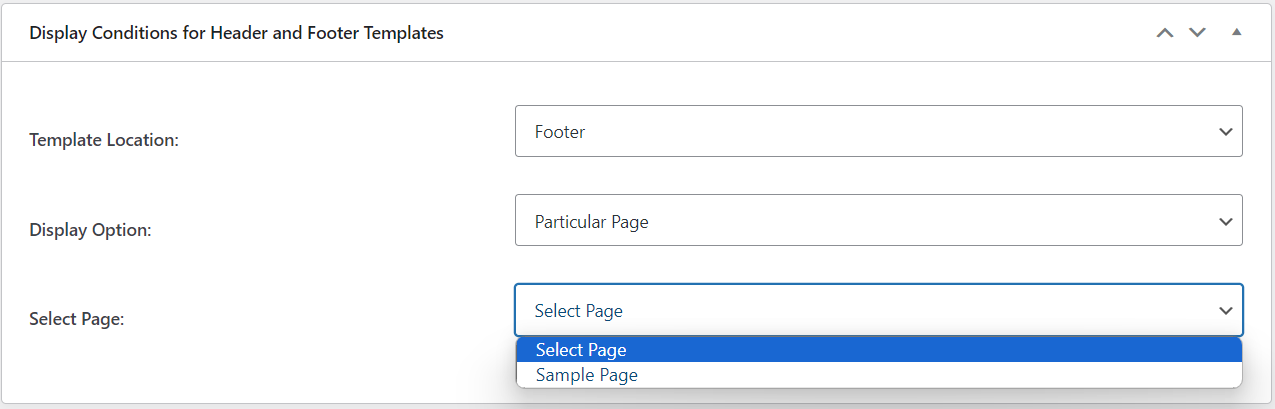Click the Template Location dropdown chevron arrow
This screenshot has width=1275, height=409.
tap(1225, 132)
